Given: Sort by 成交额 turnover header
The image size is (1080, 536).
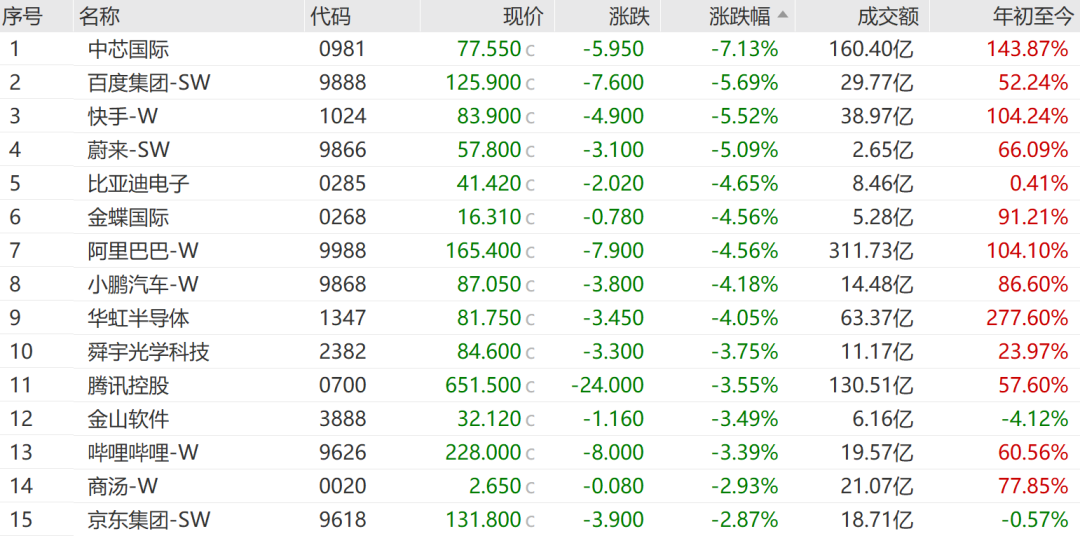Looking at the screenshot, I should (880, 15).
